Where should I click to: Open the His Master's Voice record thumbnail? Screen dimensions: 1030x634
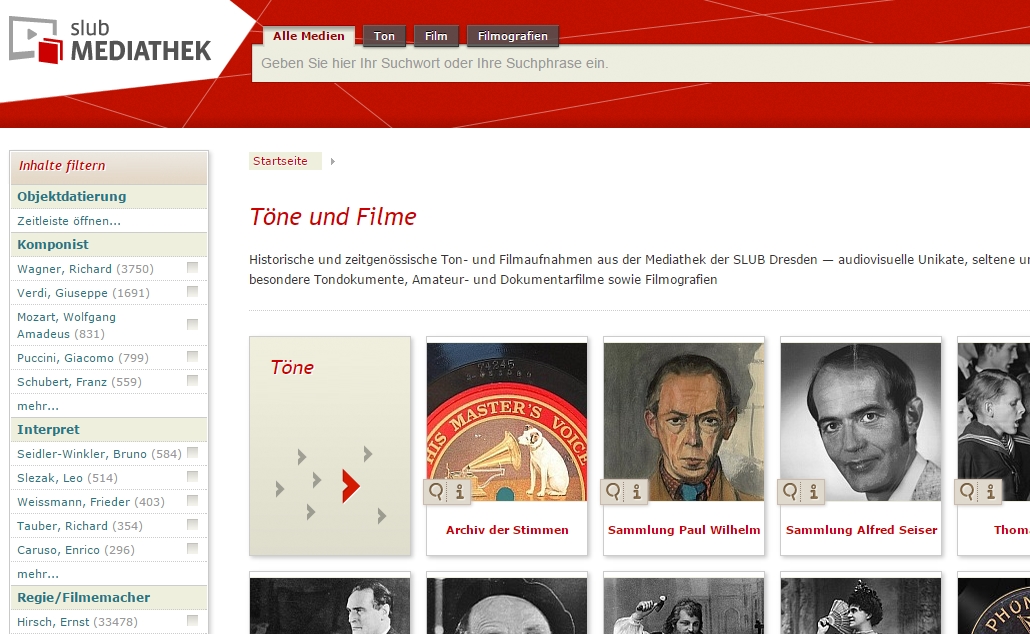point(507,422)
